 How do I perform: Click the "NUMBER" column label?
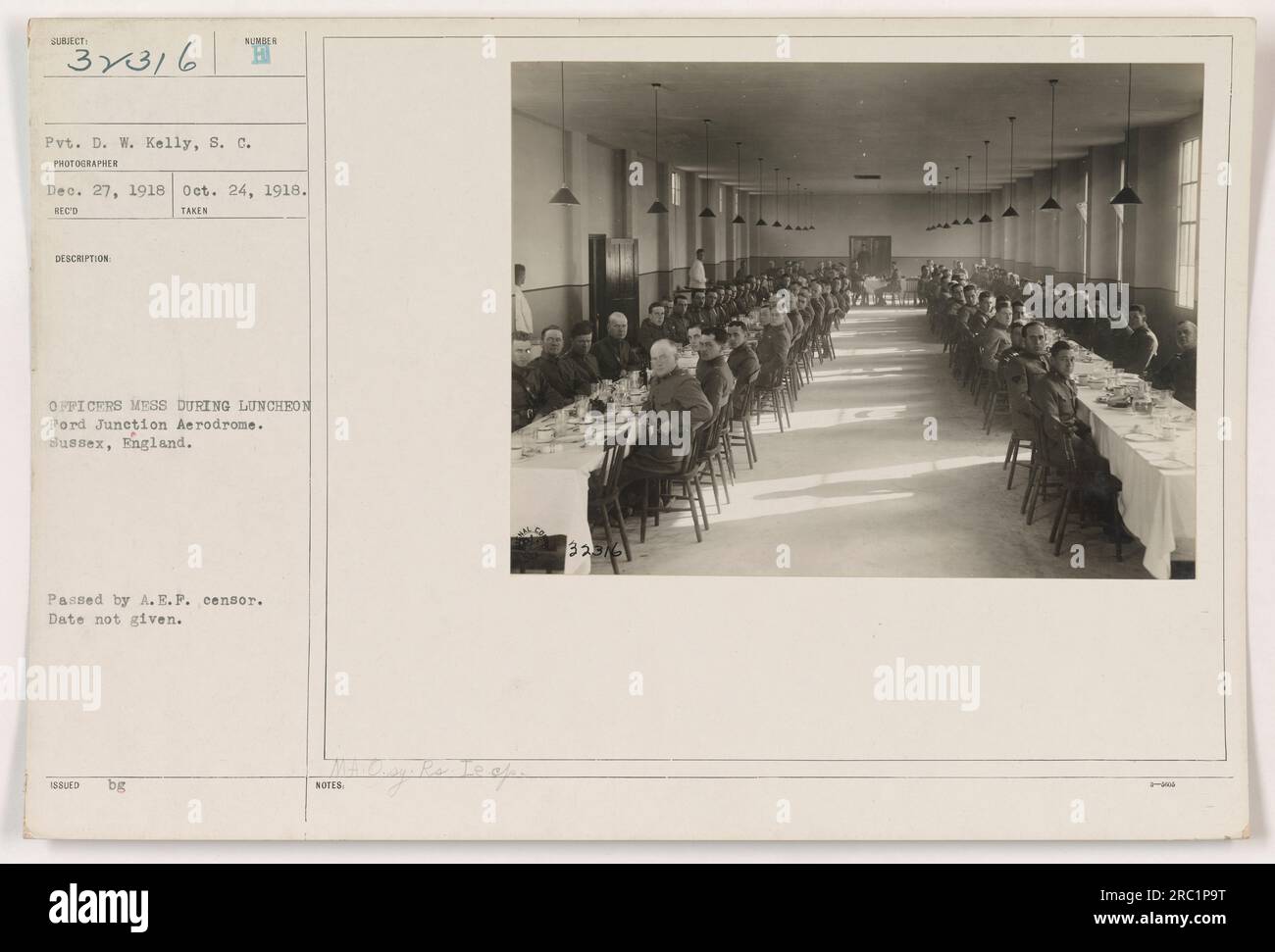pos(262,40)
